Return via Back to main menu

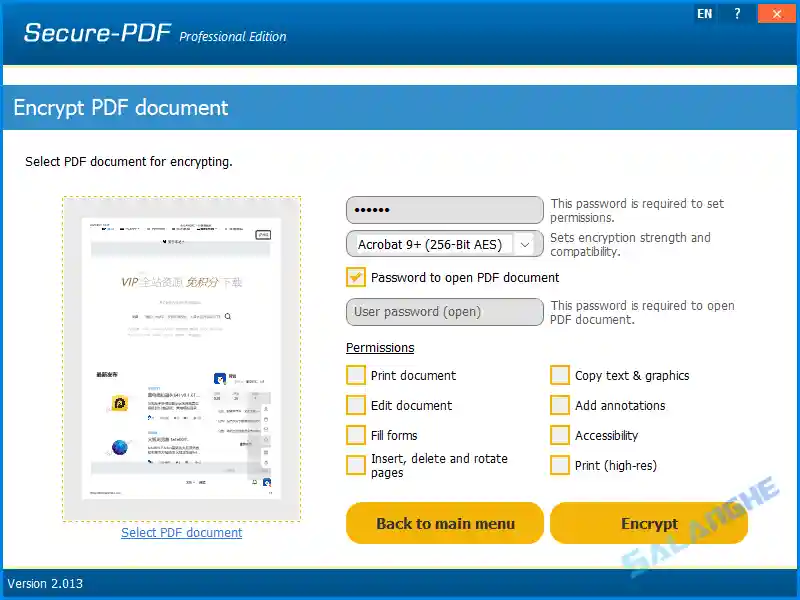444,523
